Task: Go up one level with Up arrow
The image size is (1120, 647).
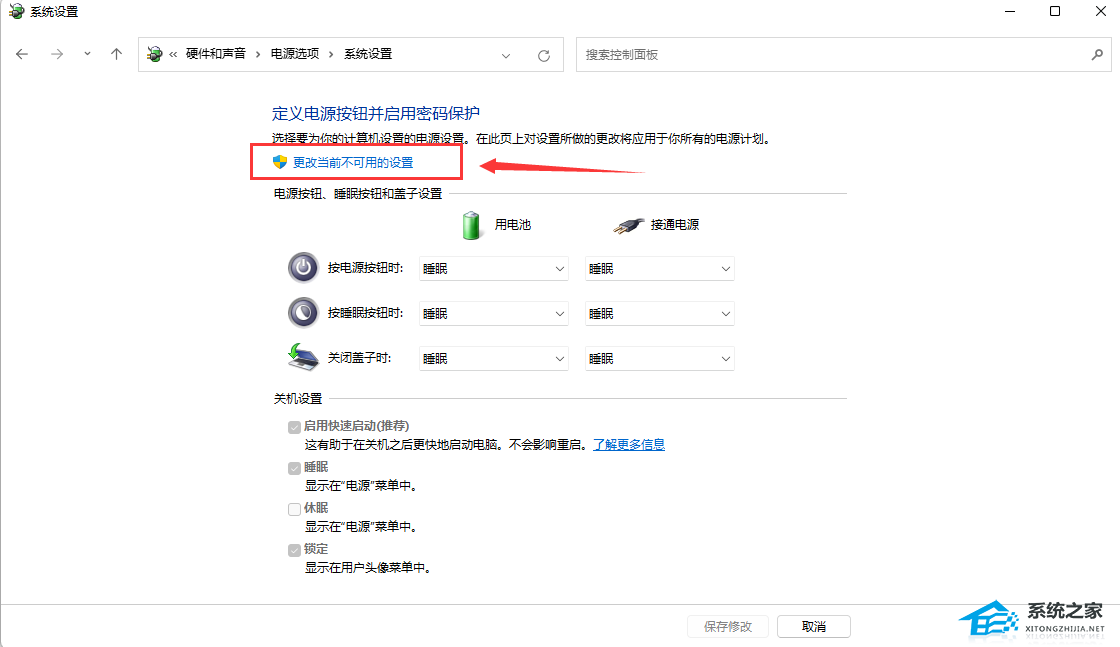Action: pos(116,54)
